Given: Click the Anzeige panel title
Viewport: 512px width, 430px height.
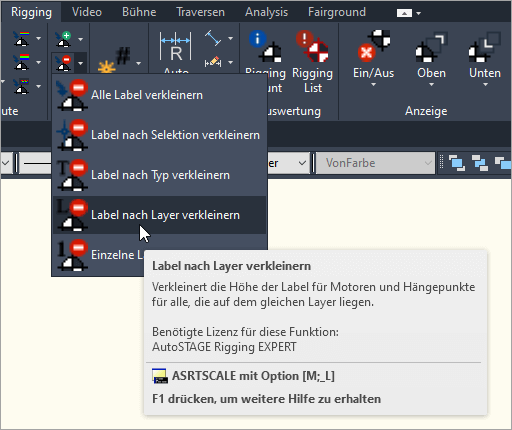Looking at the screenshot, I should coord(426,111).
